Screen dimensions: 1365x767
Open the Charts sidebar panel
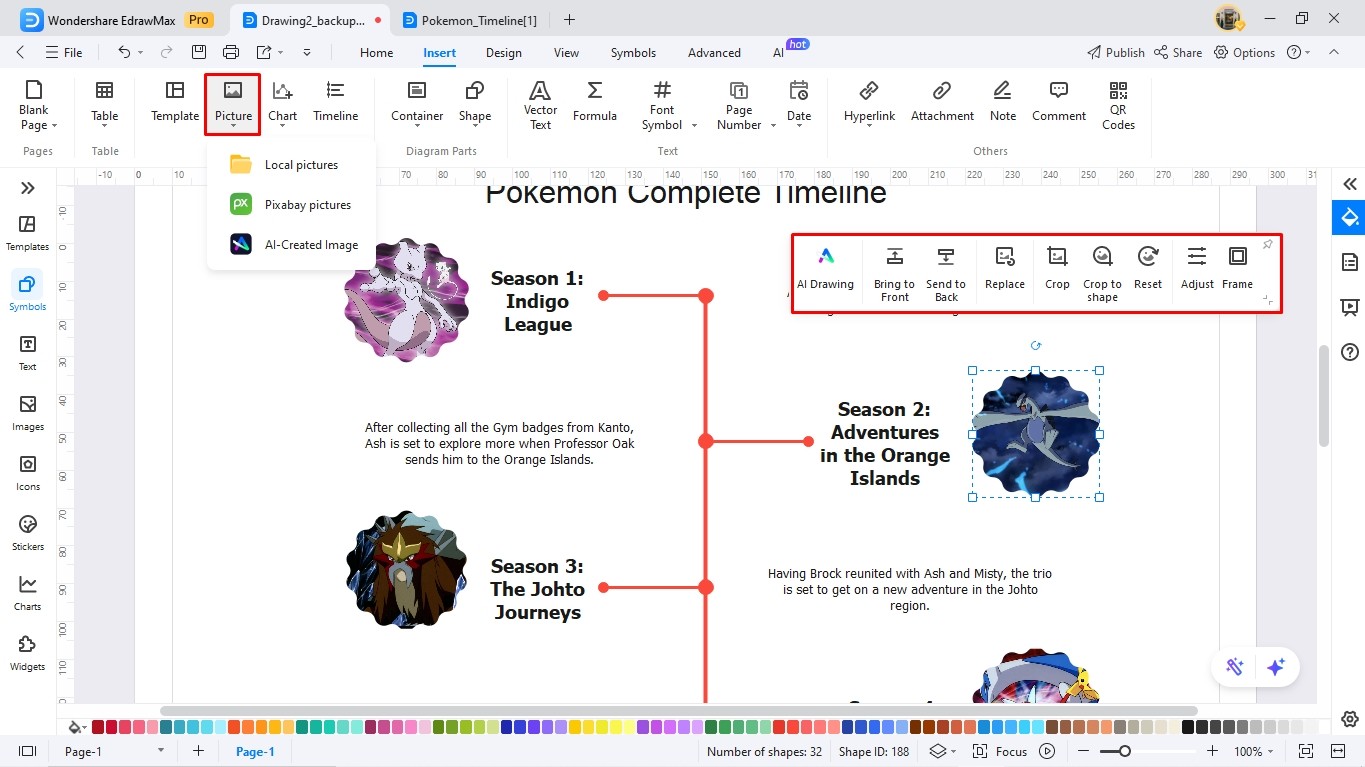[28, 593]
